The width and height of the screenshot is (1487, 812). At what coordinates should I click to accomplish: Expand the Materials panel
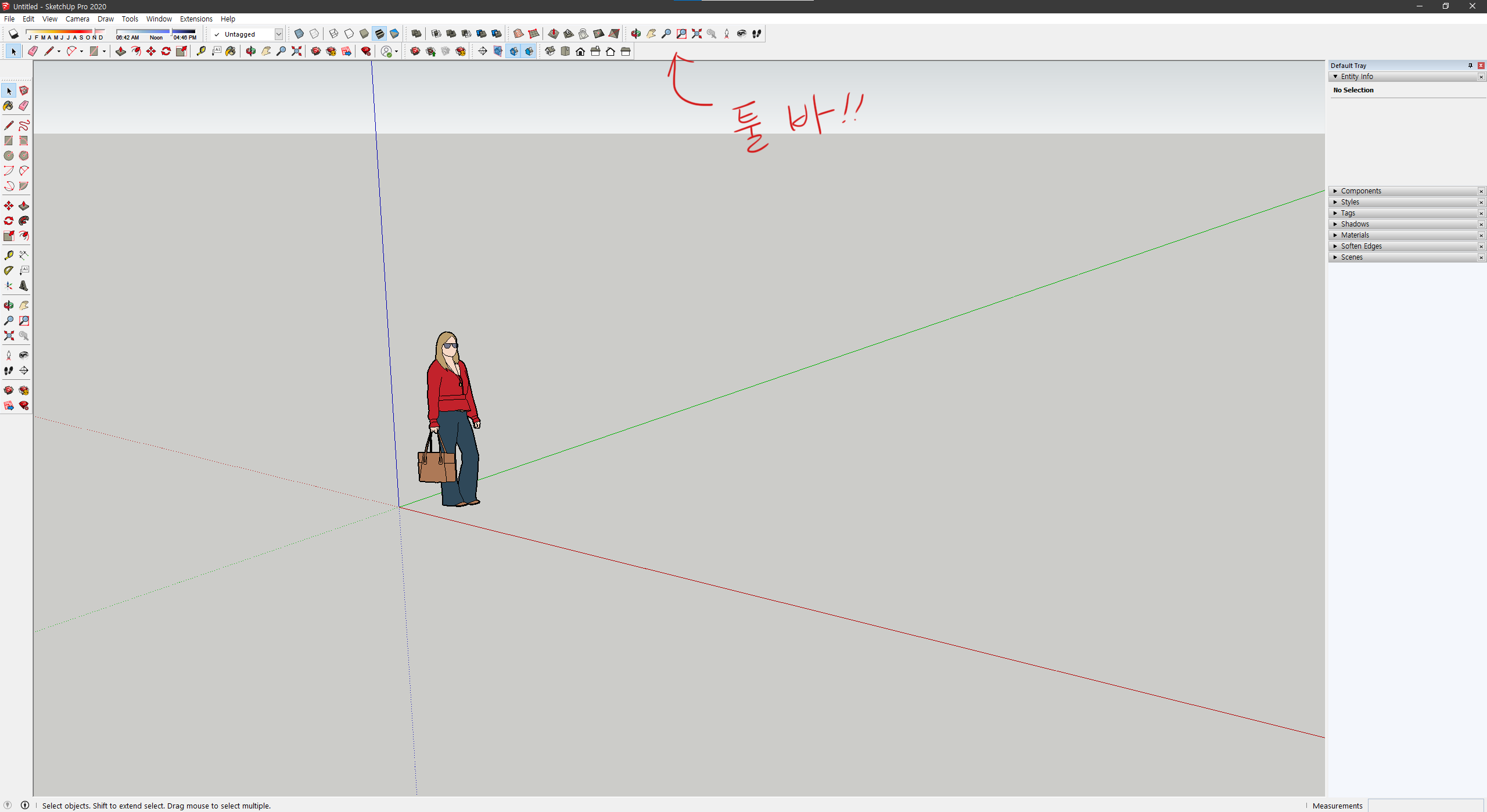pyautogui.click(x=1355, y=235)
